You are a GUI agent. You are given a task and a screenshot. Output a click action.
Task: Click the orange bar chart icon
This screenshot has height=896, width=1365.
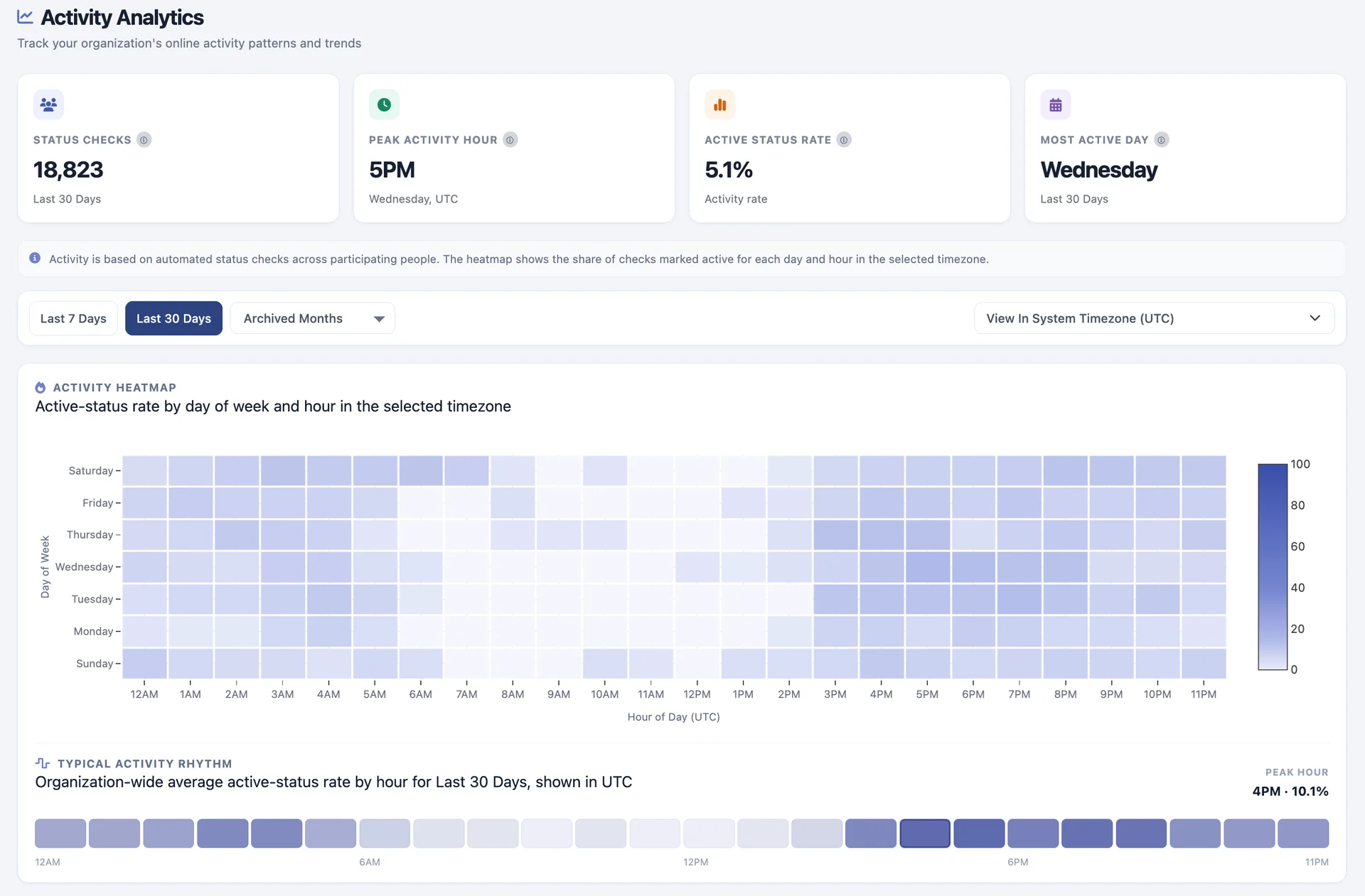click(719, 104)
